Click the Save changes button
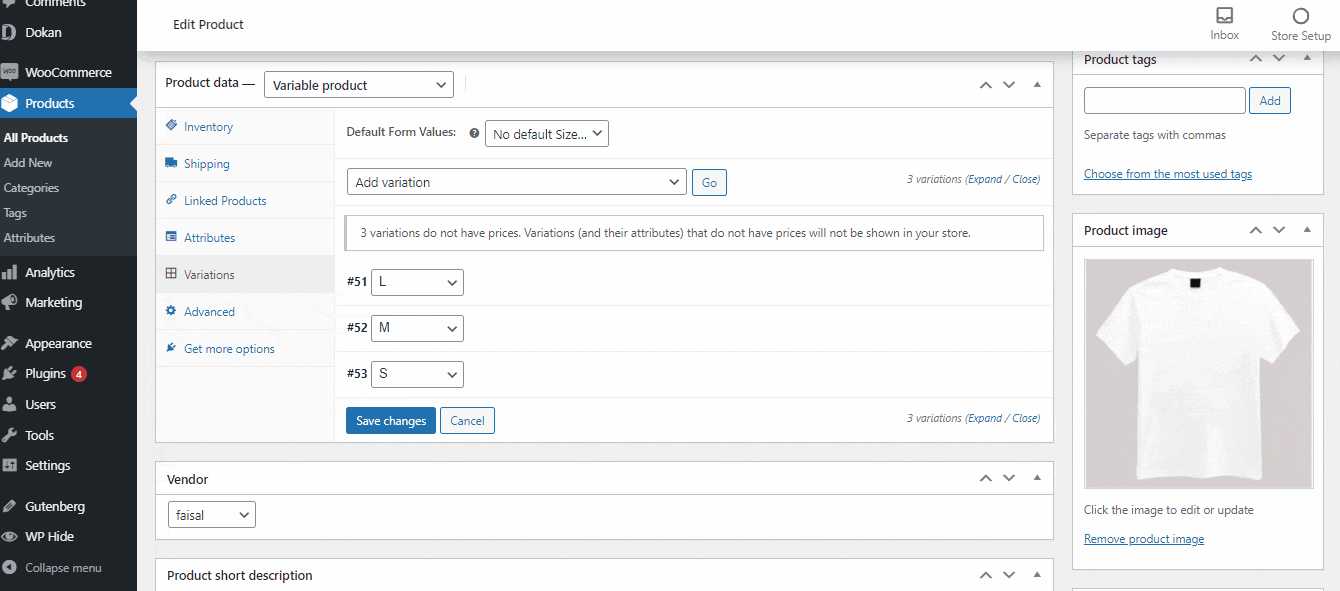 click(391, 421)
